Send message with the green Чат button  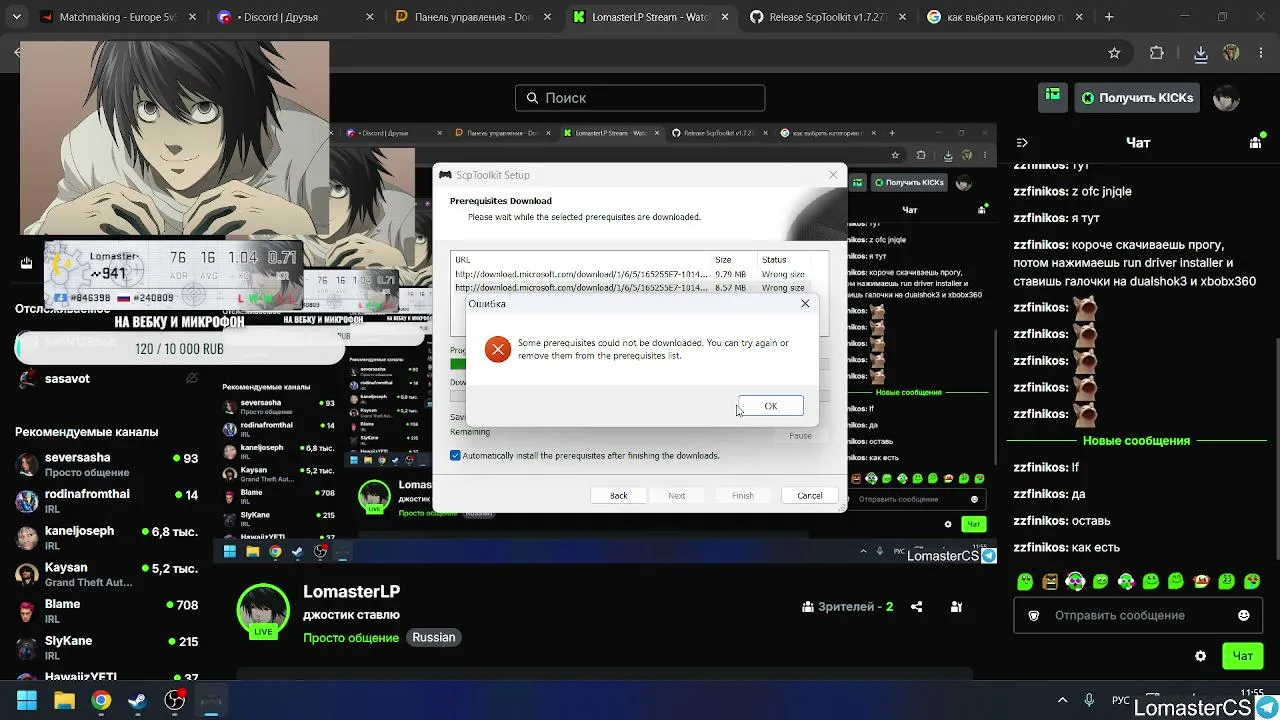(1242, 656)
